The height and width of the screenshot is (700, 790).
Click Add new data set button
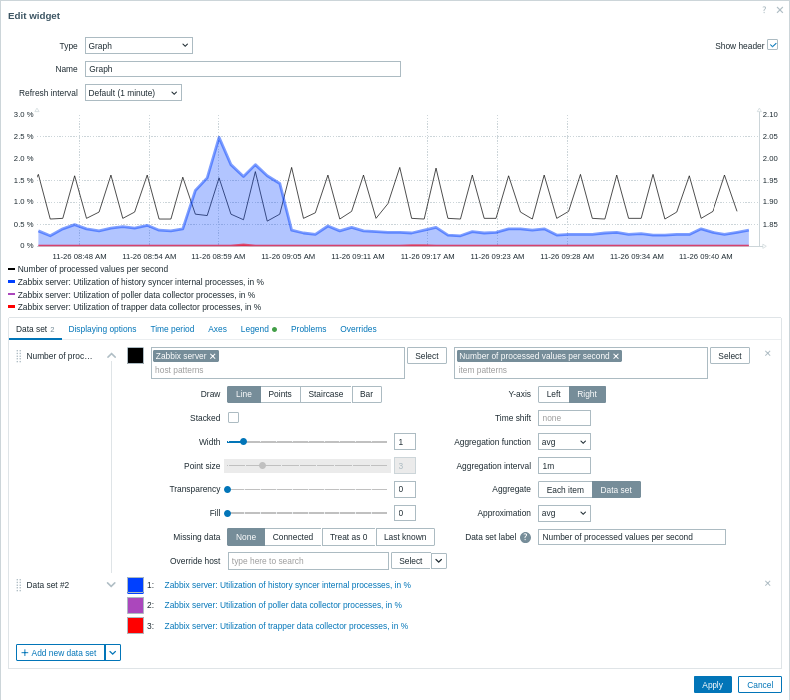(60, 653)
